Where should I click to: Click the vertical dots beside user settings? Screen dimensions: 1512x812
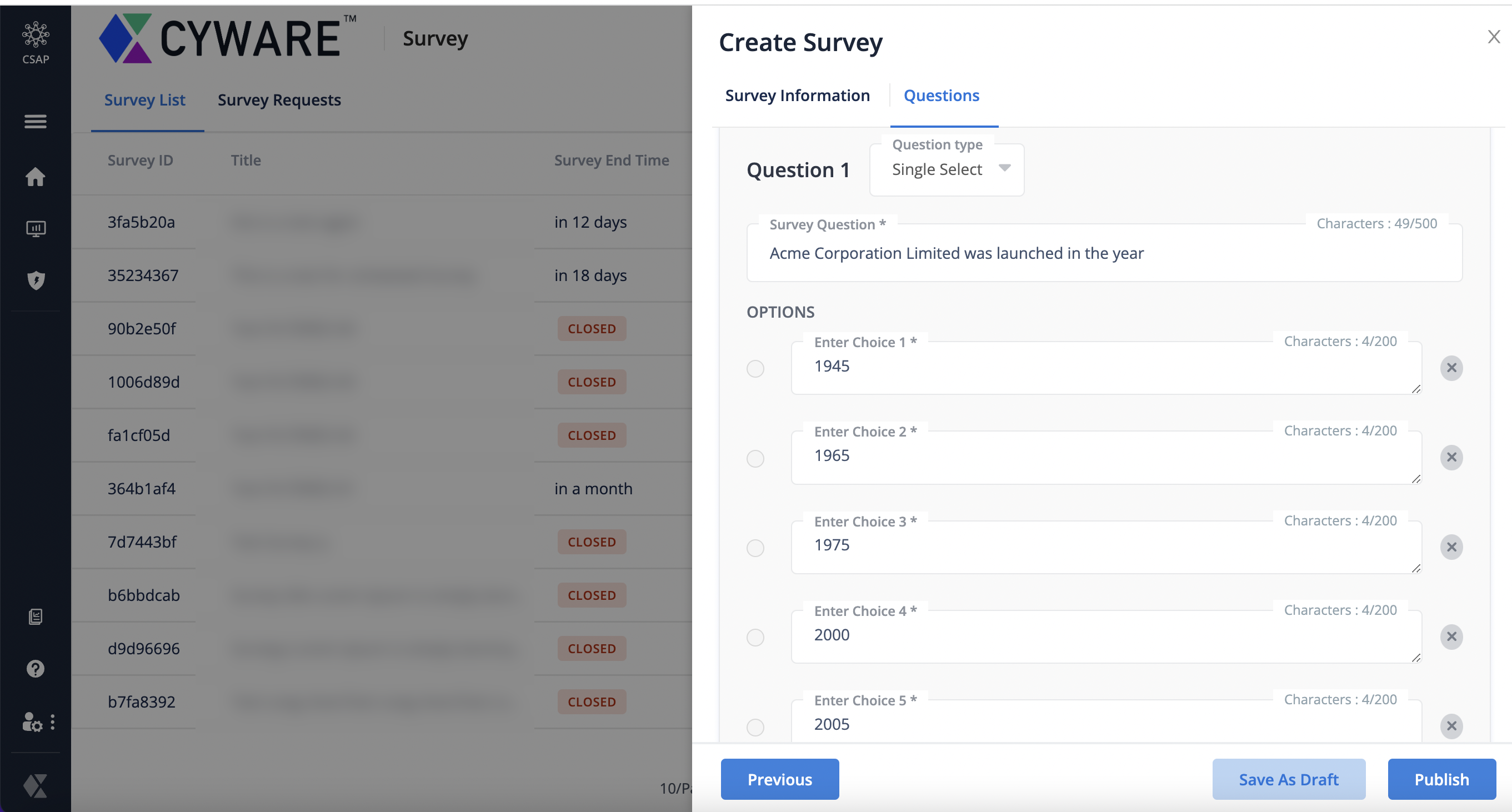coord(53,722)
